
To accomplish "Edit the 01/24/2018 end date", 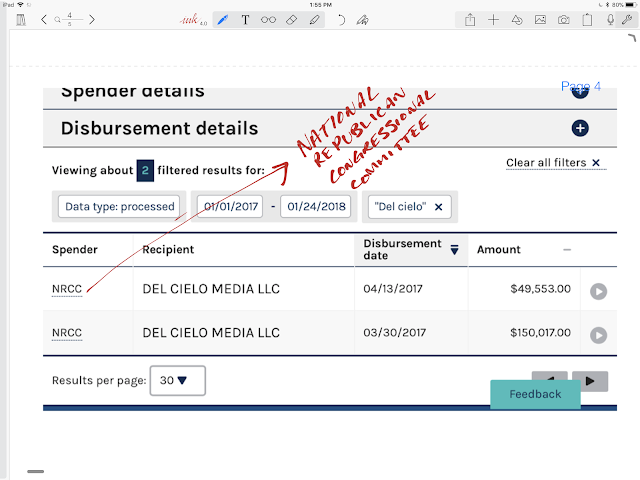I will (x=316, y=207).
